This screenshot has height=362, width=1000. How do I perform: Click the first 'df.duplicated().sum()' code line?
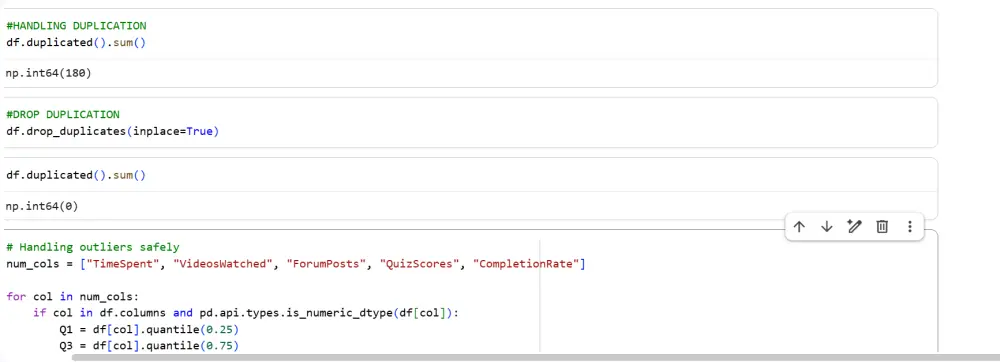pyautogui.click(x=76, y=43)
